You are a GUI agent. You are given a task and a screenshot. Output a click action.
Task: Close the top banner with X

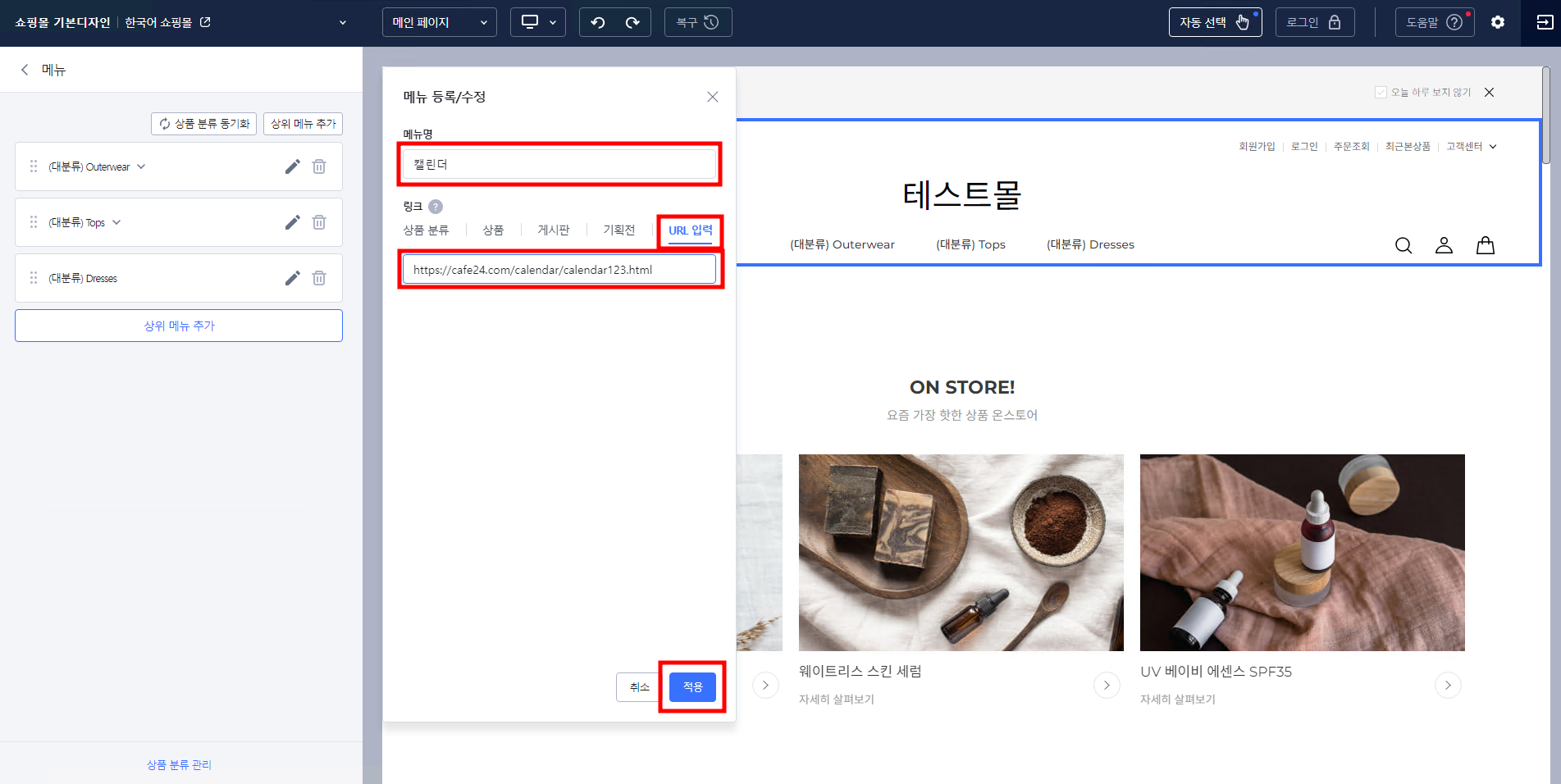pos(1490,92)
